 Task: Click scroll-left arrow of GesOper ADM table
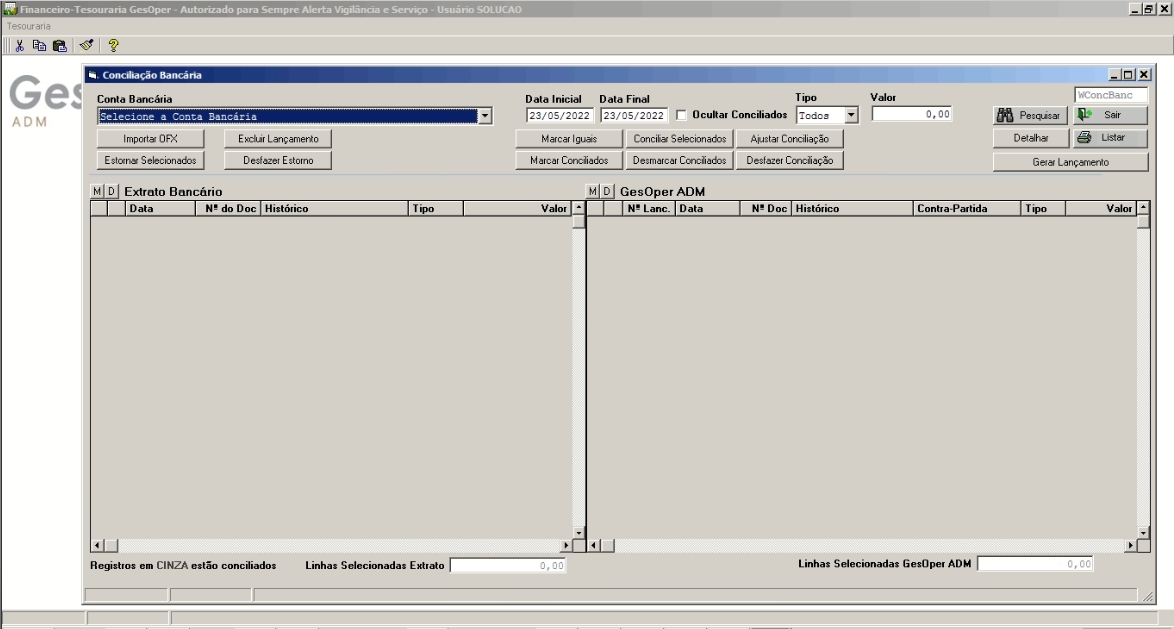click(593, 545)
